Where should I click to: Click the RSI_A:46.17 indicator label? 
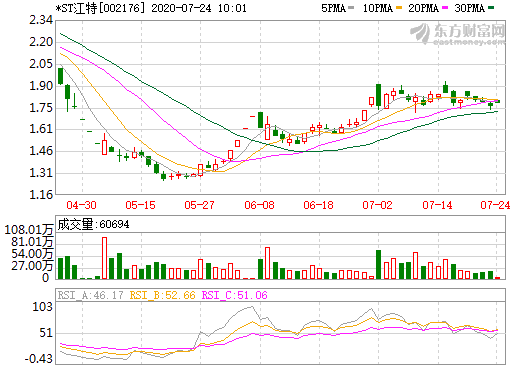tap(91, 295)
